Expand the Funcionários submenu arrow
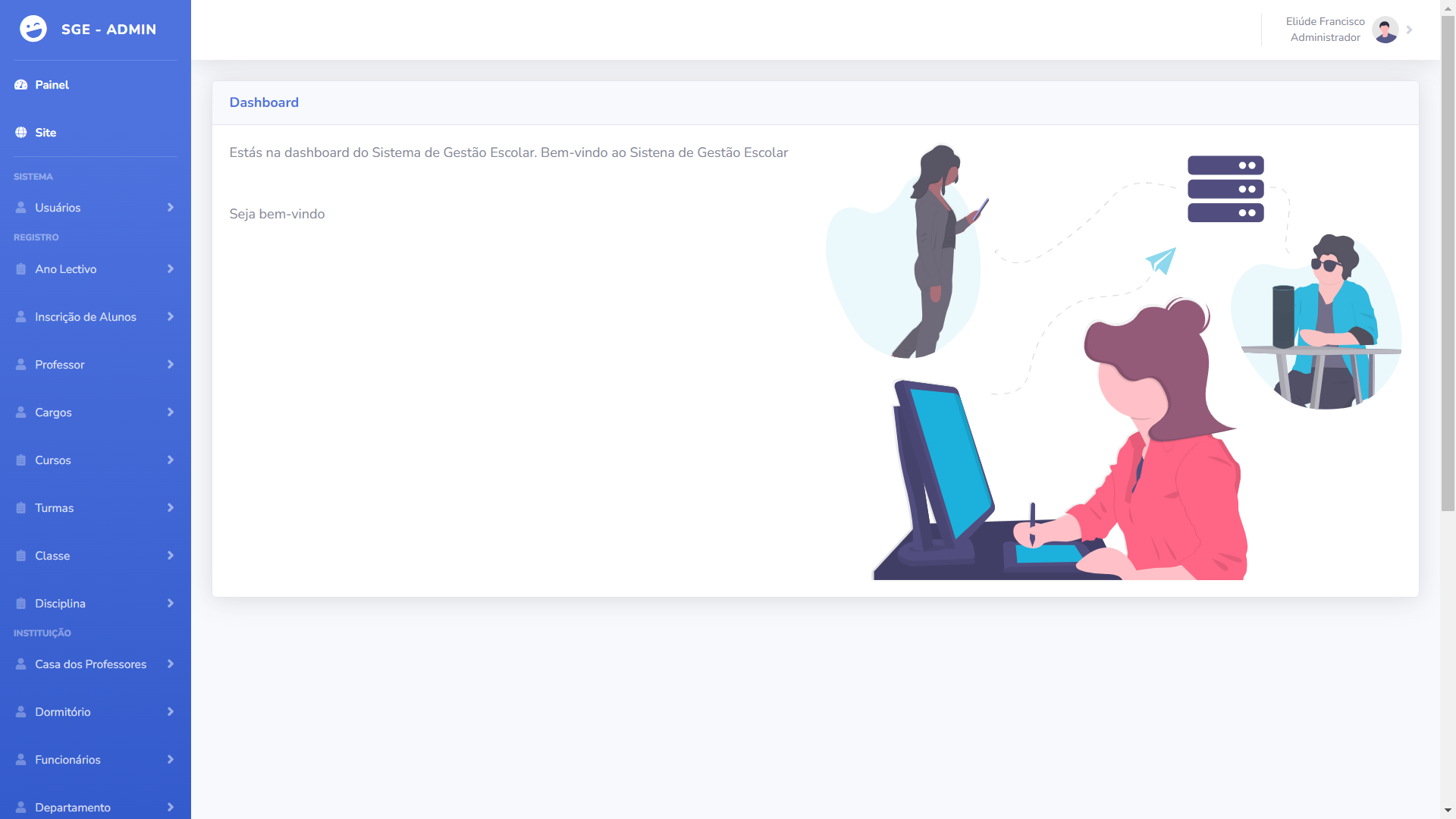 point(171,760)
